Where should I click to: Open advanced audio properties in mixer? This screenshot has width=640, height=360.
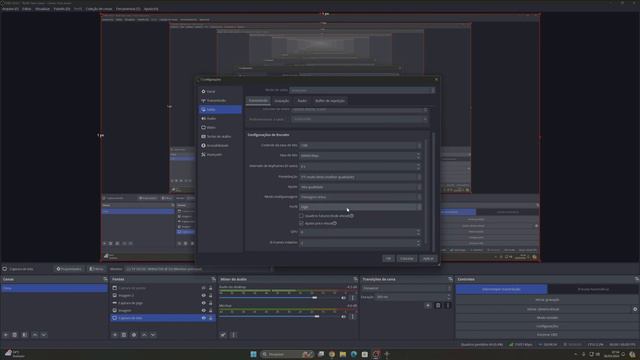pos(223,335)
